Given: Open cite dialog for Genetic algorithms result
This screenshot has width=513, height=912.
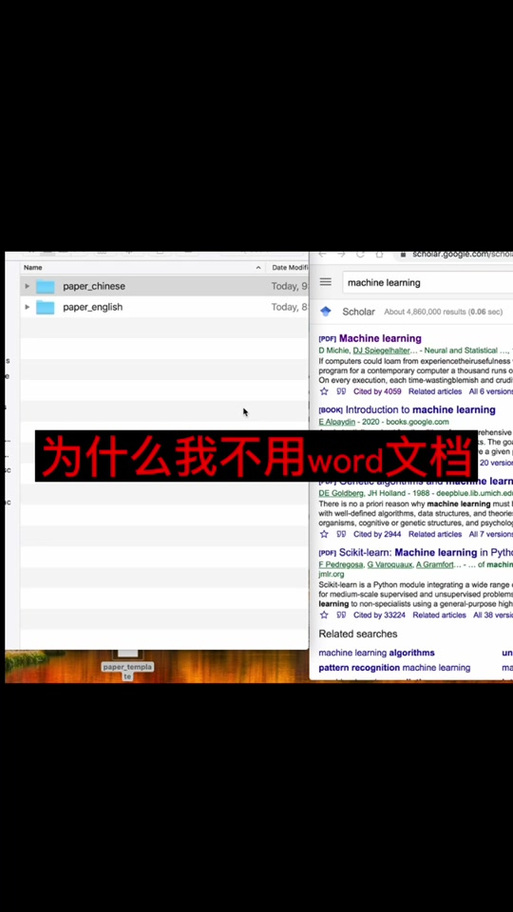Looking at the screenshot, I should tap(341, 534).
